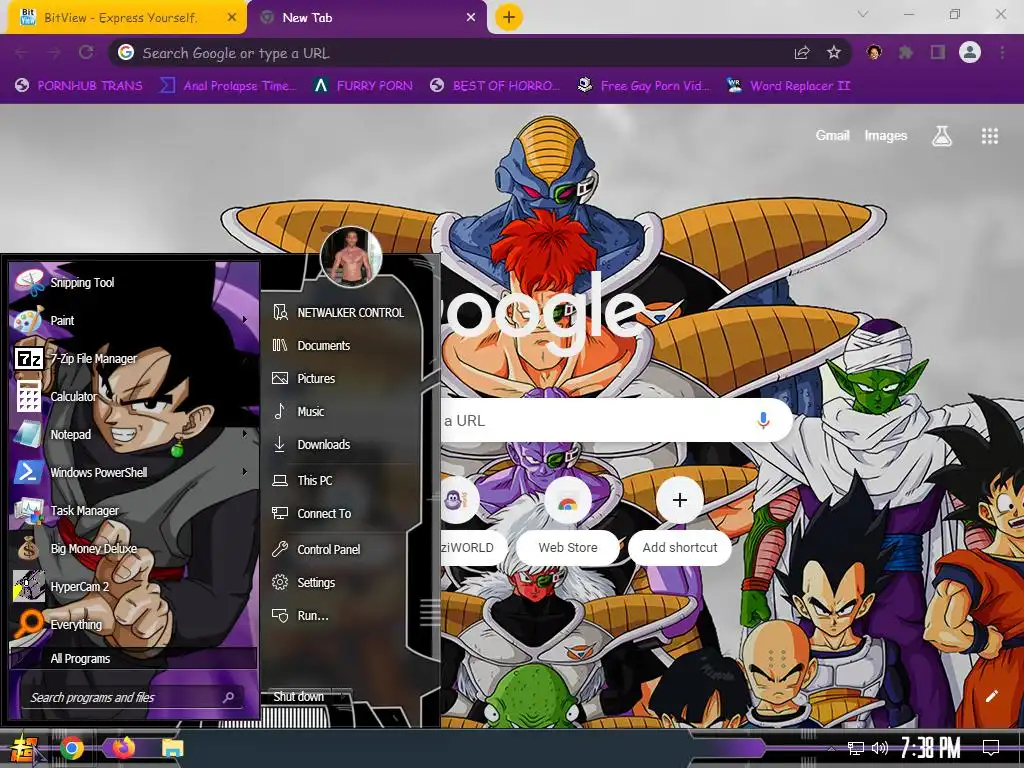1024x768 pixels.
Task: Toggle the browser side panel
Action: click(938, 52)
